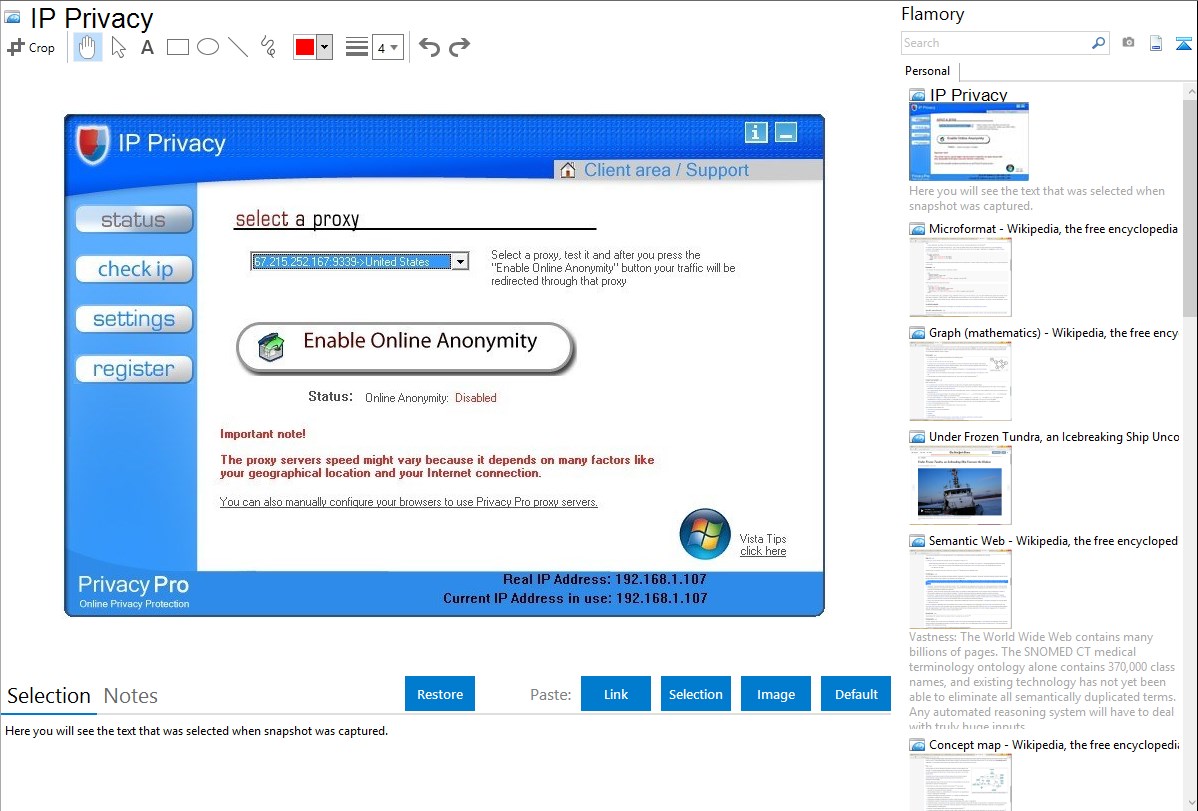The width and height of the screenshot is (1198, 811).
Task: Click the Current IP Address in use text
Action: tap(575, 599)
